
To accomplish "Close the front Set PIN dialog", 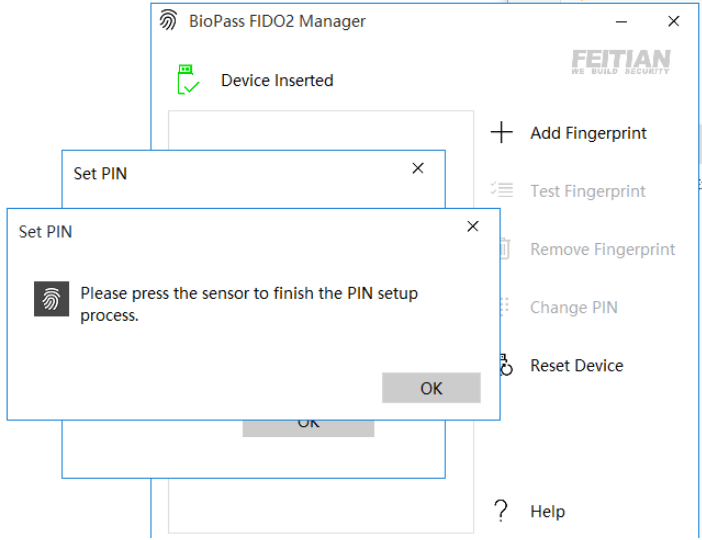I will tap(473, 227).
